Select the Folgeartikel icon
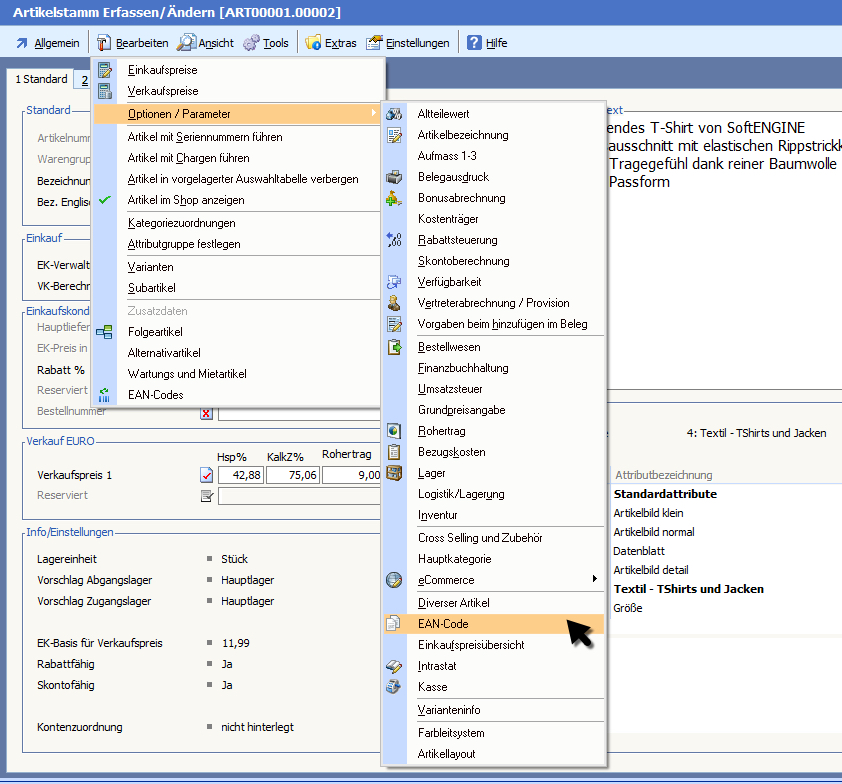 pyautogui.click(x=105, y=332)
